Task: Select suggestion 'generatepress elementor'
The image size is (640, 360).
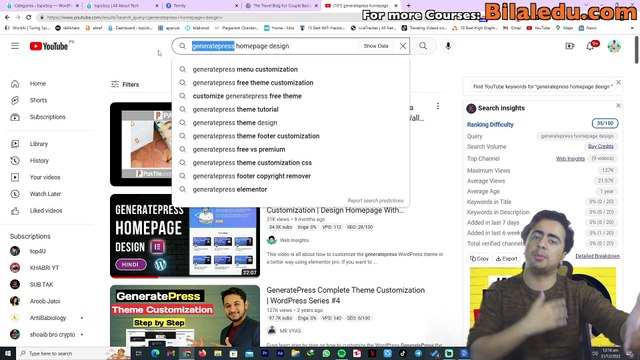Action: pyautogui.click(x=290, y=189)
